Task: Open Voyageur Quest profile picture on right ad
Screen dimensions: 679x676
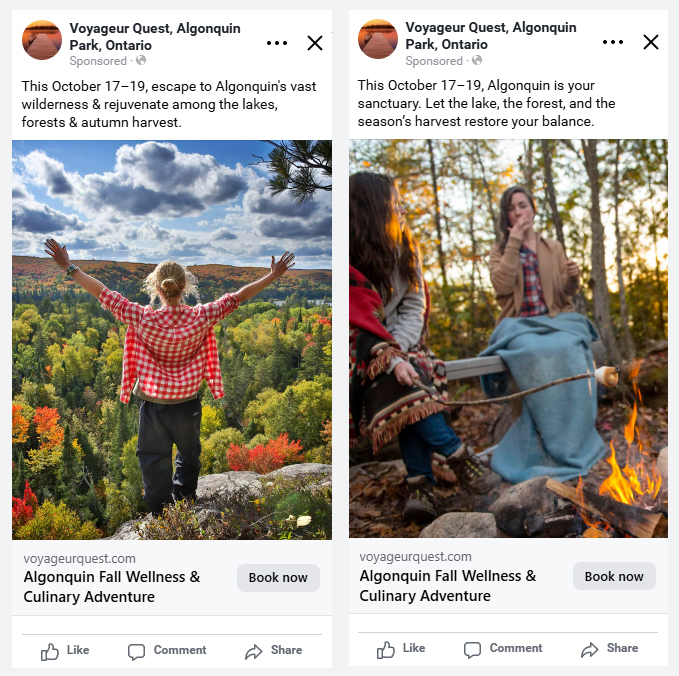Action: point(378,40)
